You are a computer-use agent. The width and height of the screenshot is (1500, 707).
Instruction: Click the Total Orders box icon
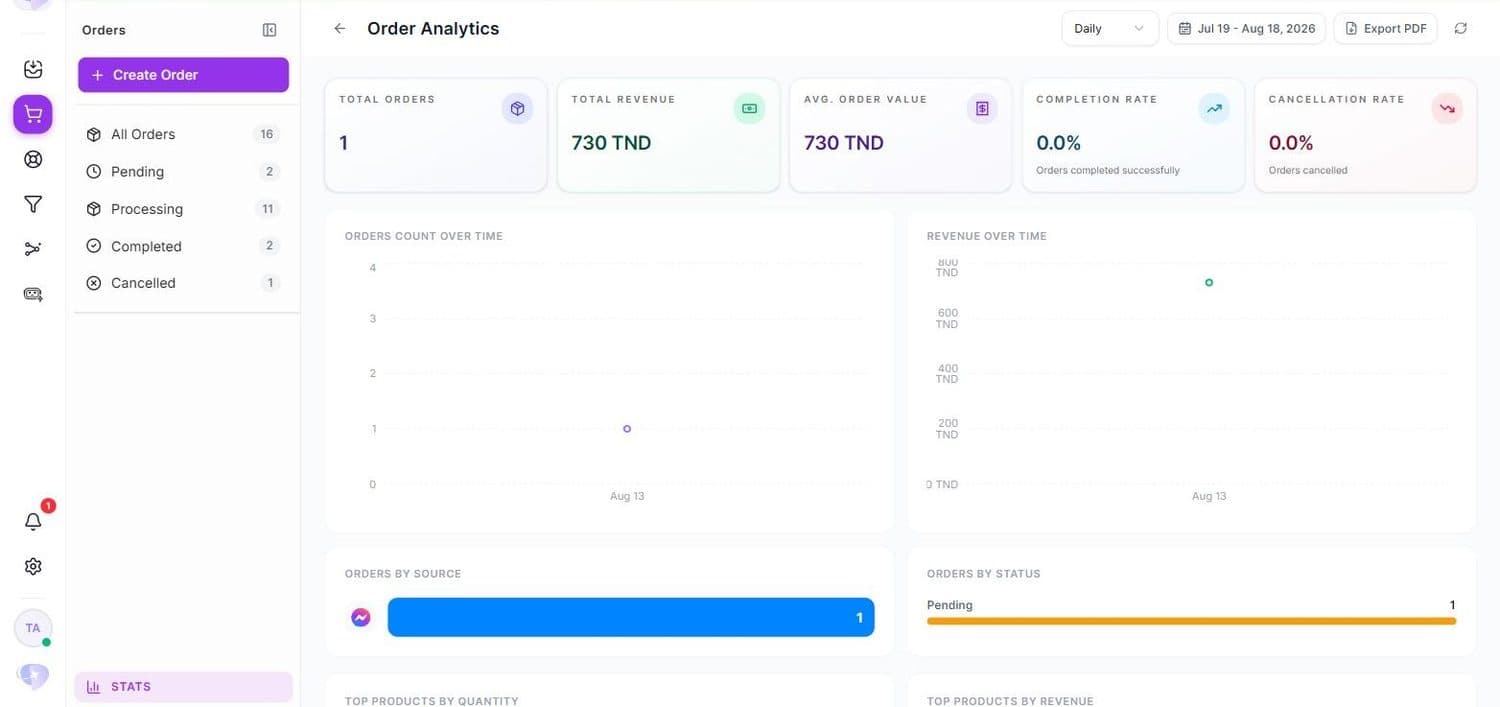(517, 108)
